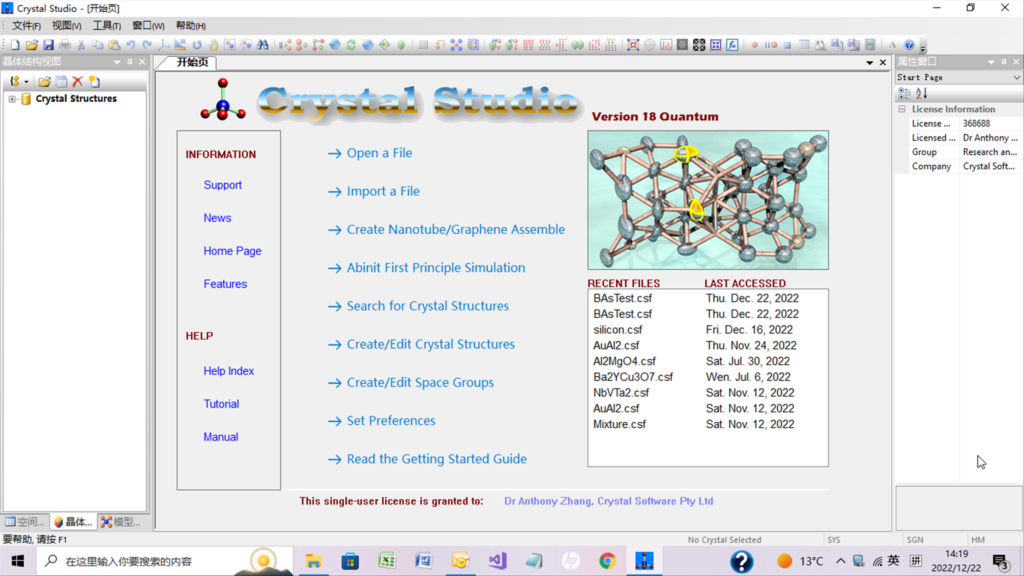Open the Start Page dropdown in properties panel
The width and height of the screenshot is (1024, 576).
click(x=1016, y=77)
